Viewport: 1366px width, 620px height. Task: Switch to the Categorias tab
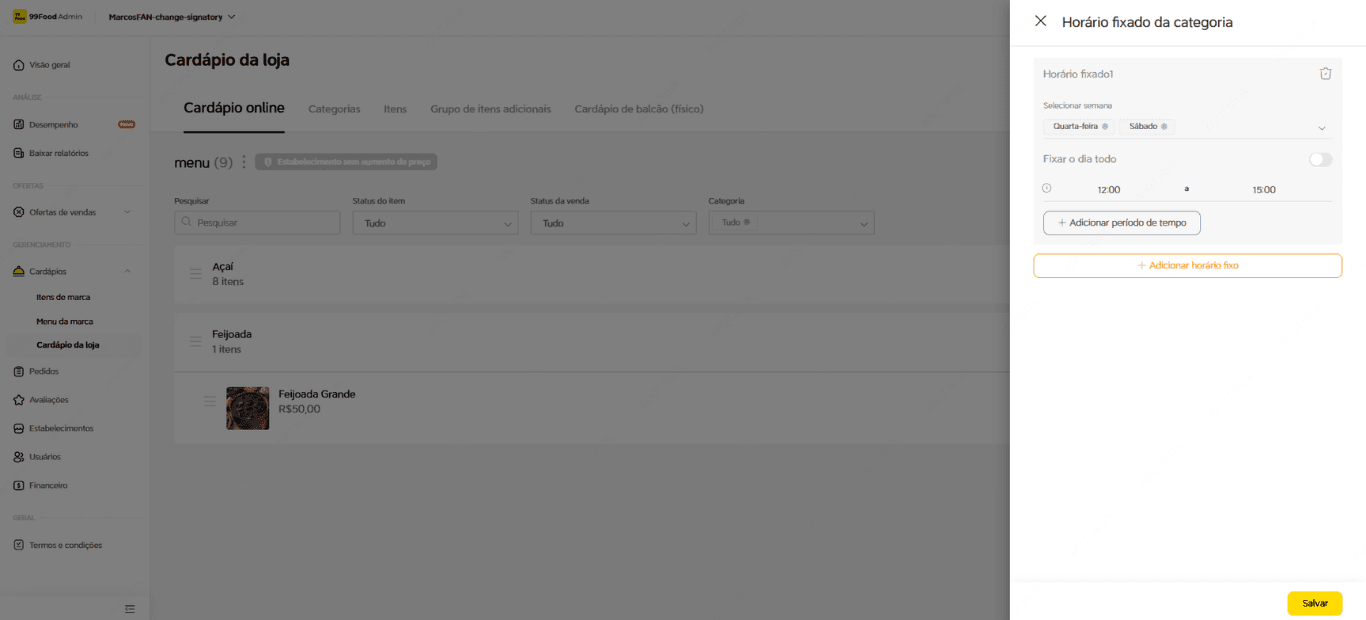[x=334, y=109]
